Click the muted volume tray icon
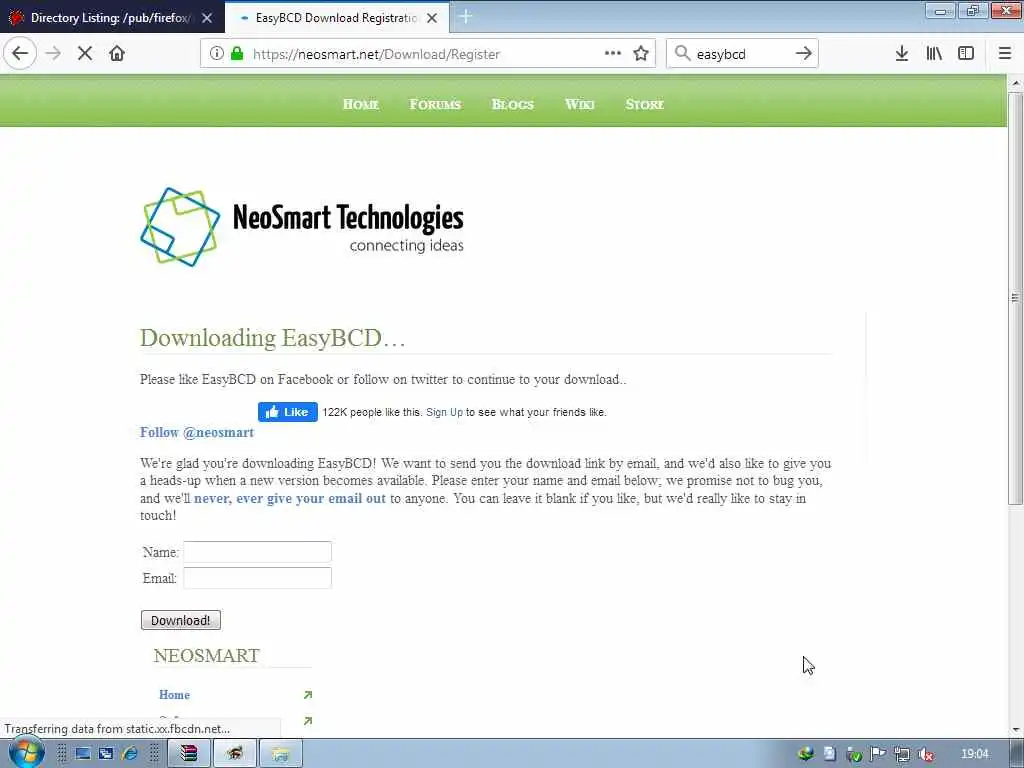 (926, 754)
